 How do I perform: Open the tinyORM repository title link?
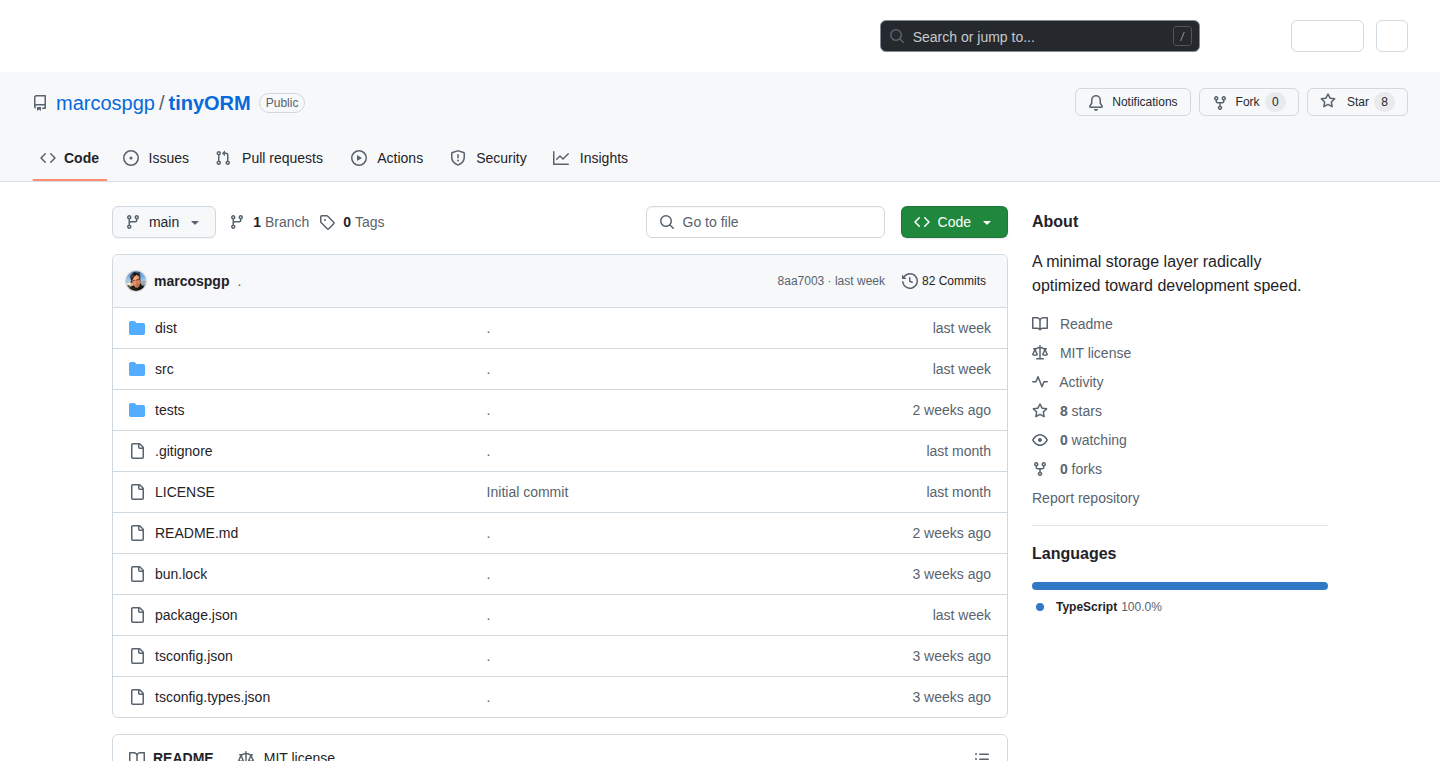(209, 103)
